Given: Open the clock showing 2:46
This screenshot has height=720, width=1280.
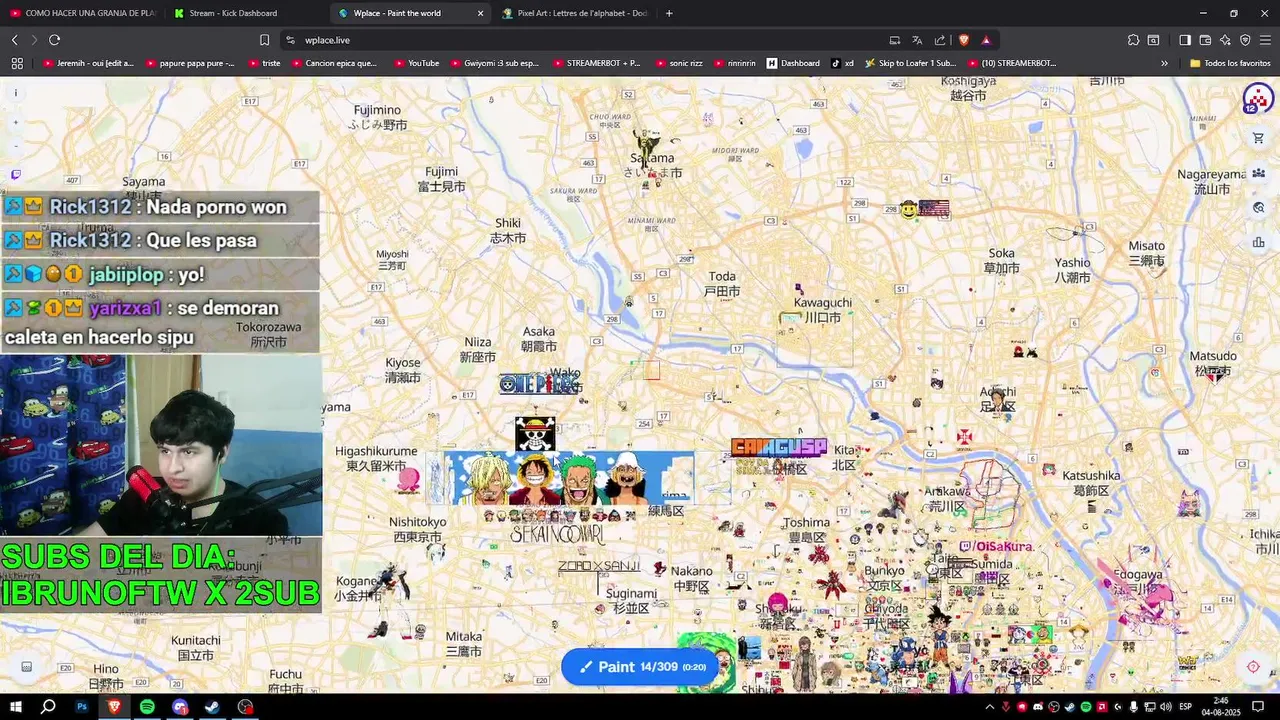Looking at the screenshot, I should point(1221,707).
